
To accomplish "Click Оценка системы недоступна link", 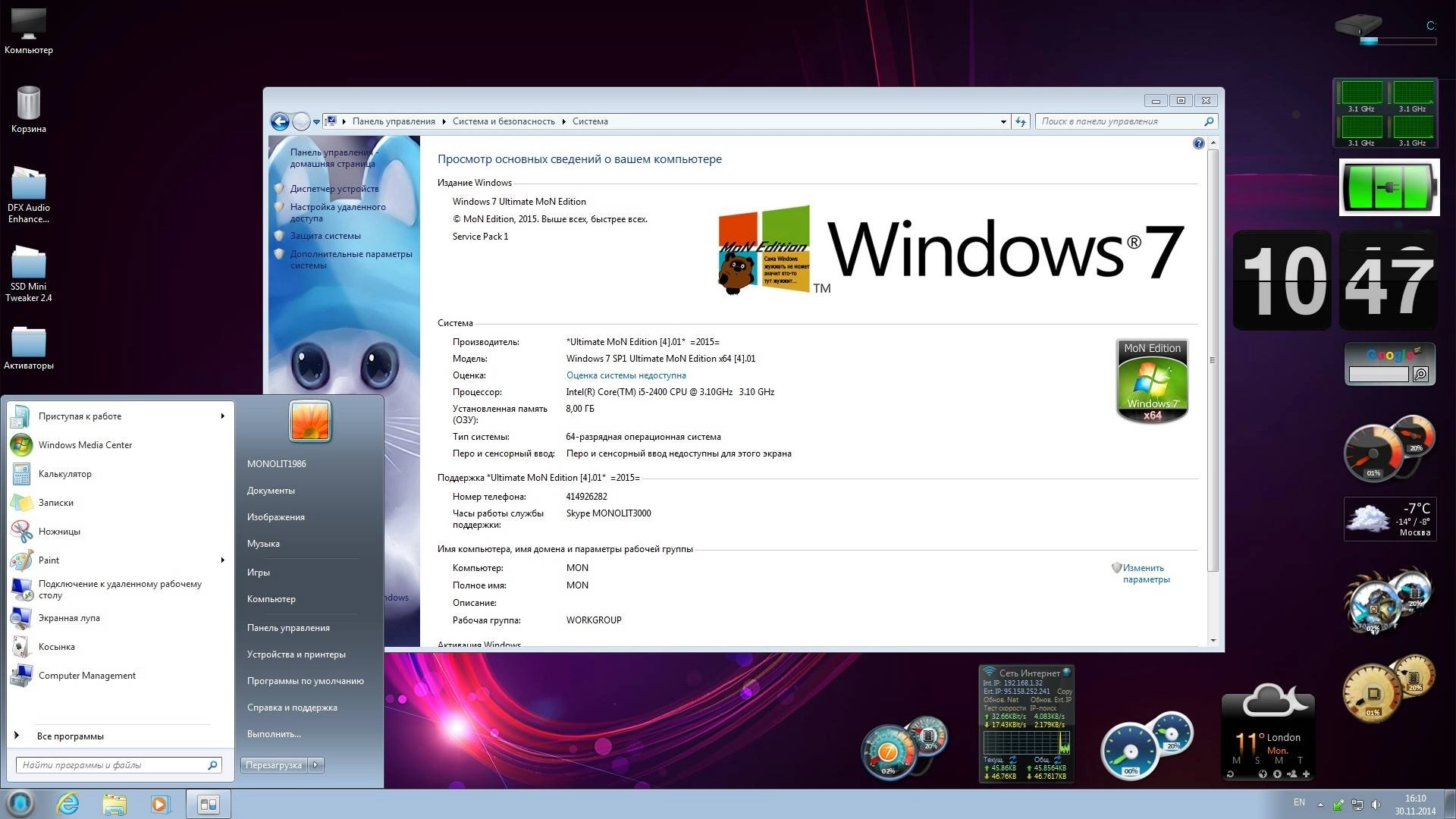I will click(x=626, y=375).
